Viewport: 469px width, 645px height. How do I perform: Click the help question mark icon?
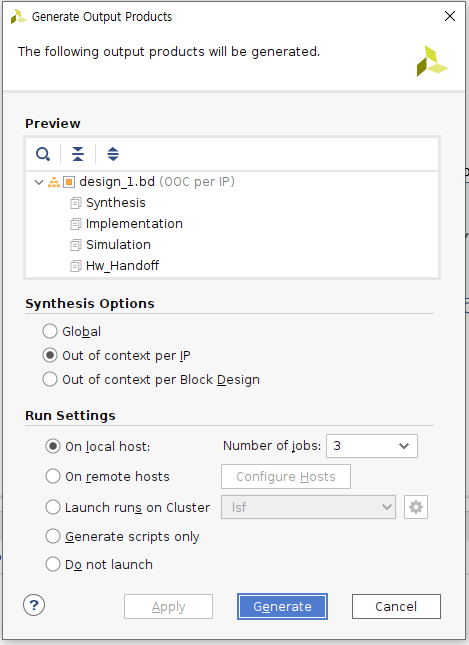(34, 605)
